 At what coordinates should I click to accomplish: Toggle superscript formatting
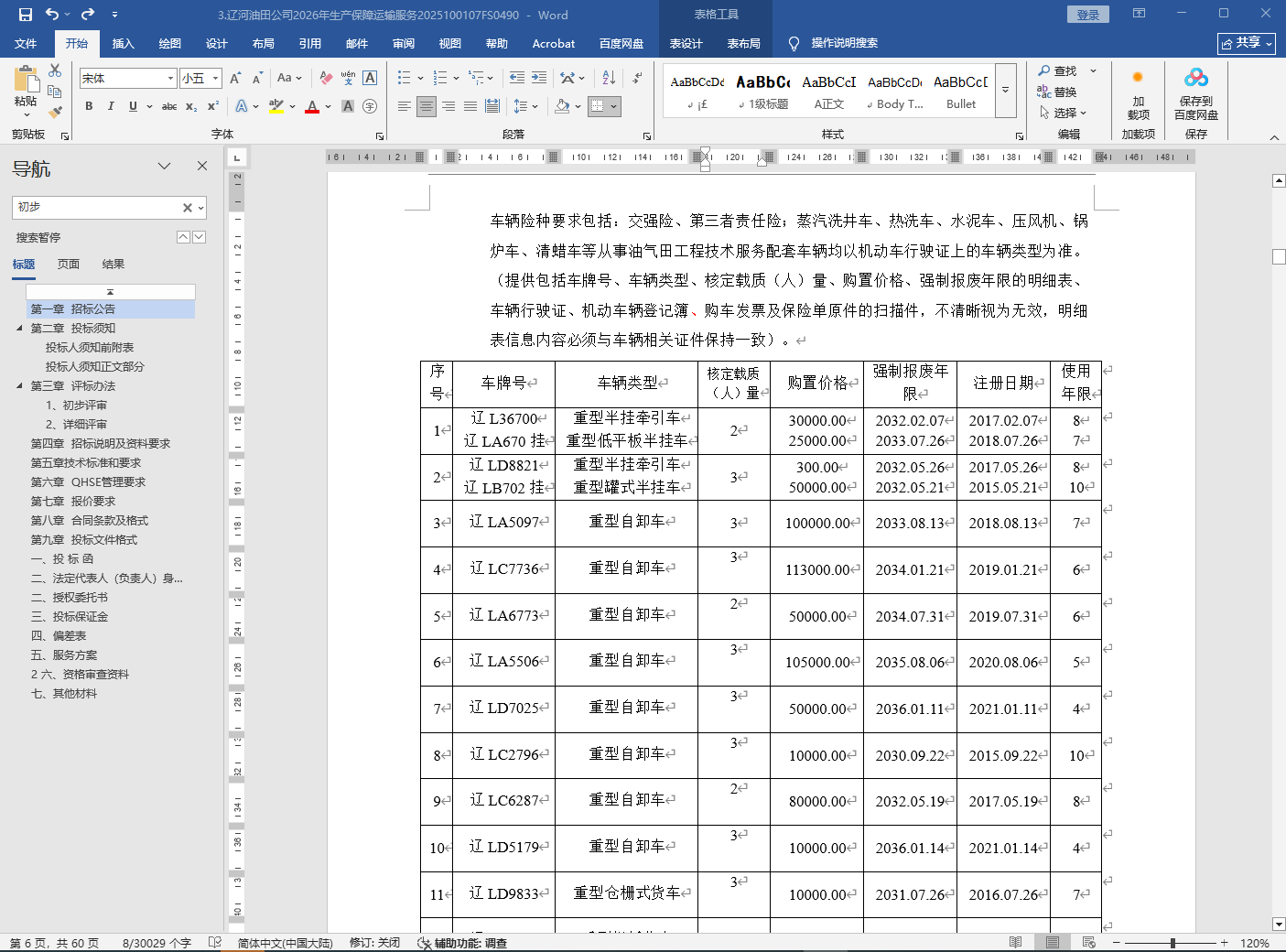(213, 106)
